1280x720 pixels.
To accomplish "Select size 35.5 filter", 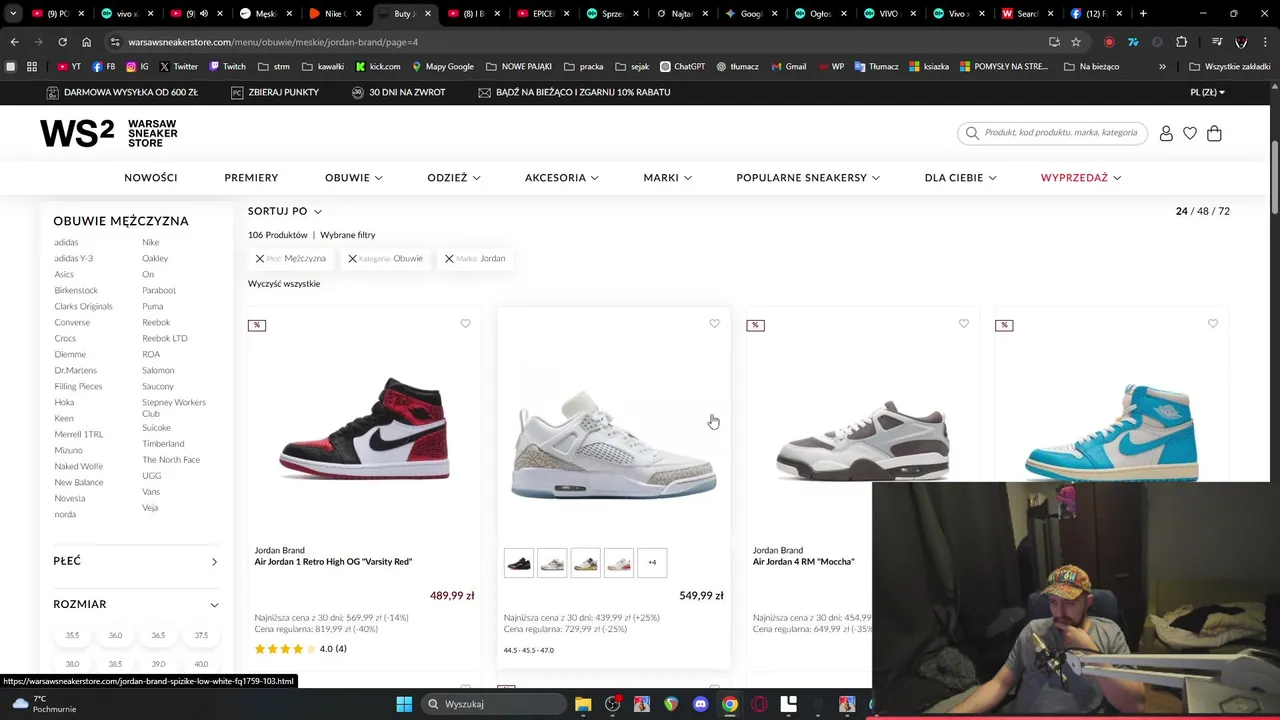I will [72, 635].
